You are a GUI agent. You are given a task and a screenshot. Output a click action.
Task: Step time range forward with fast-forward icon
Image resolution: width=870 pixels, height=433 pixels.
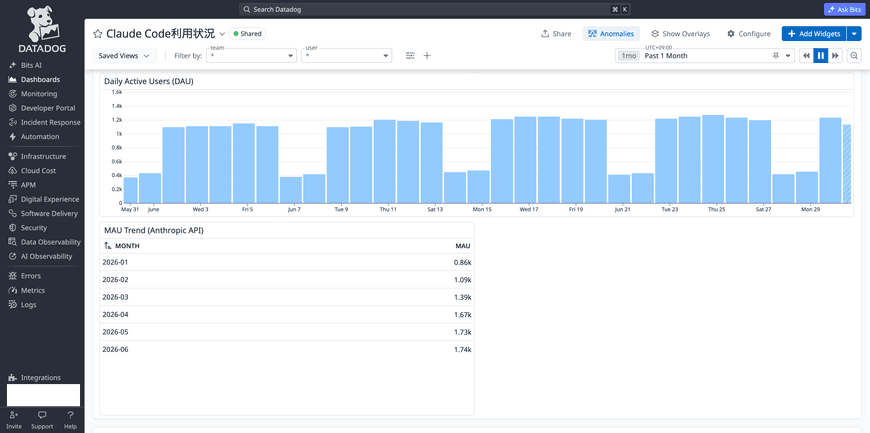point(835,56)
